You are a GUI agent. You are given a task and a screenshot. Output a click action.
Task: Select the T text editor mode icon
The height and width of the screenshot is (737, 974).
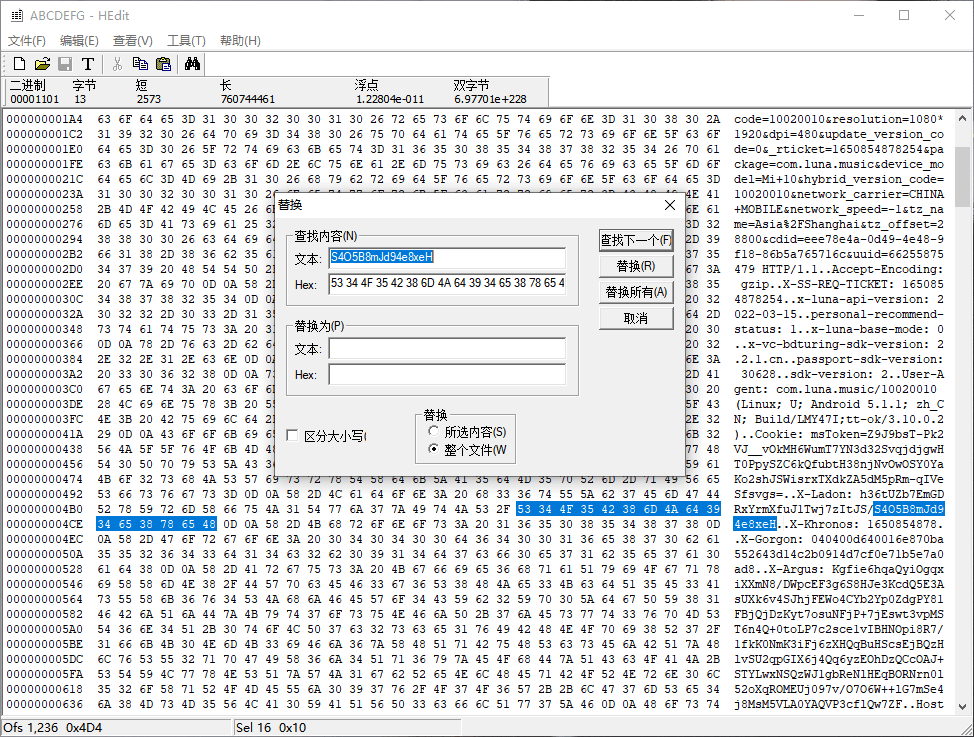(x=87, y=62)
